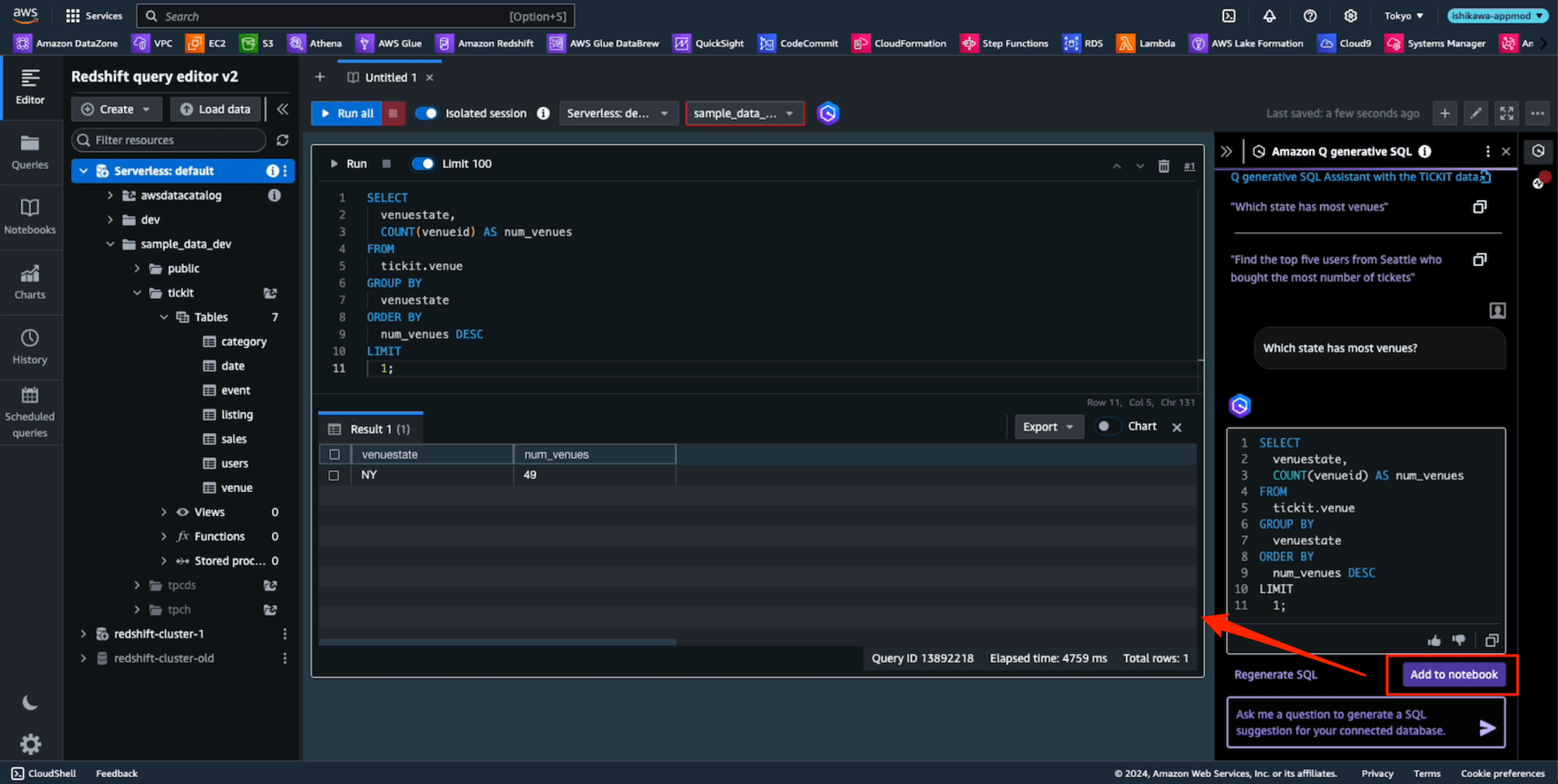Expand the public schema folder

[x=137, y=269]
